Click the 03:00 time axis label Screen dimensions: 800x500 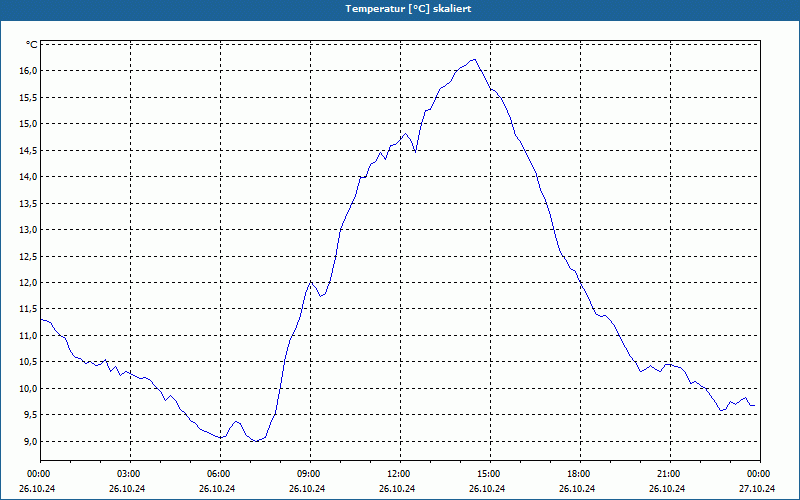(131, 474)
